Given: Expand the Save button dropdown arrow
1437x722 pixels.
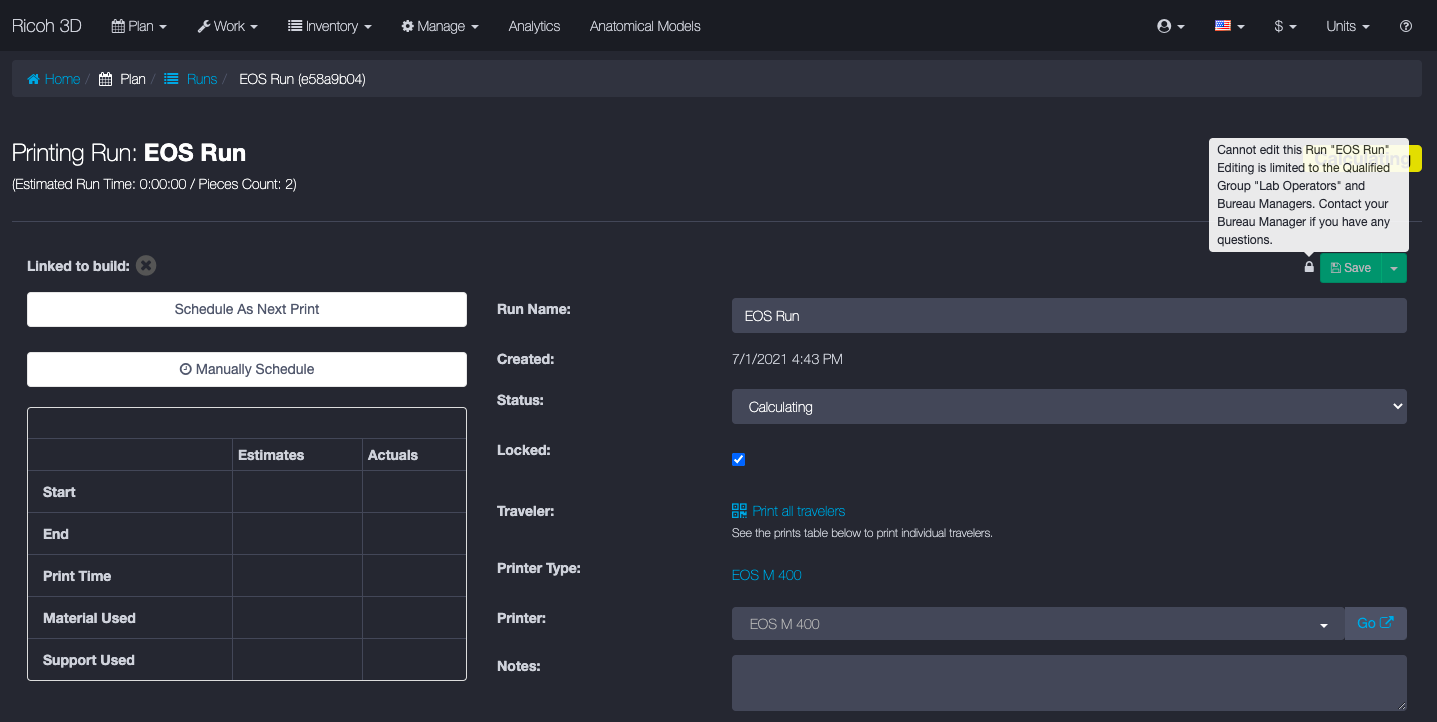Looking at the screenshot, I should [x=1394, y=268].
